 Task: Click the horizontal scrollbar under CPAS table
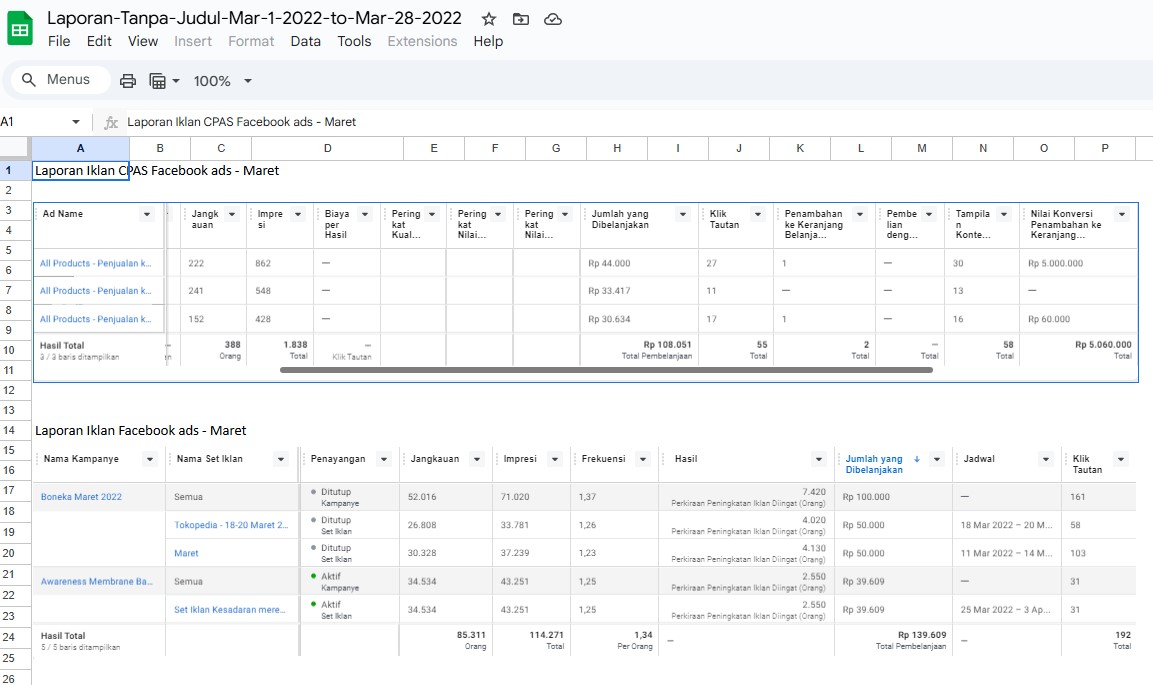[605, 370]
